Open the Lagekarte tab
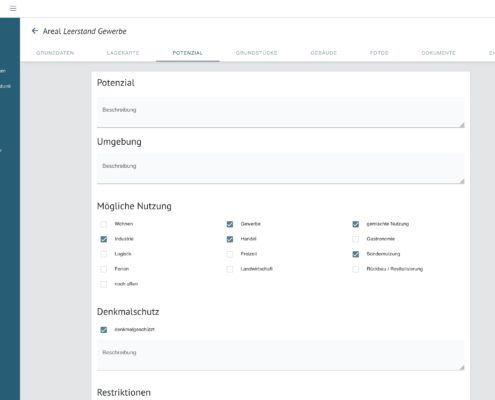 tap(123, 53)
